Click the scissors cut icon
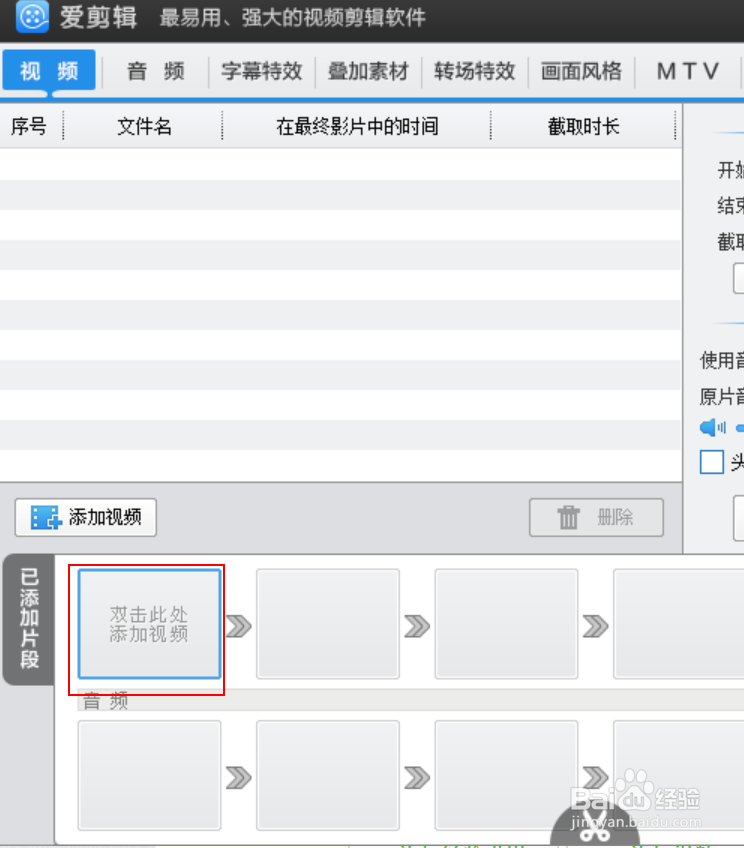This screenshot has width=744, height=848. [595, 826]
